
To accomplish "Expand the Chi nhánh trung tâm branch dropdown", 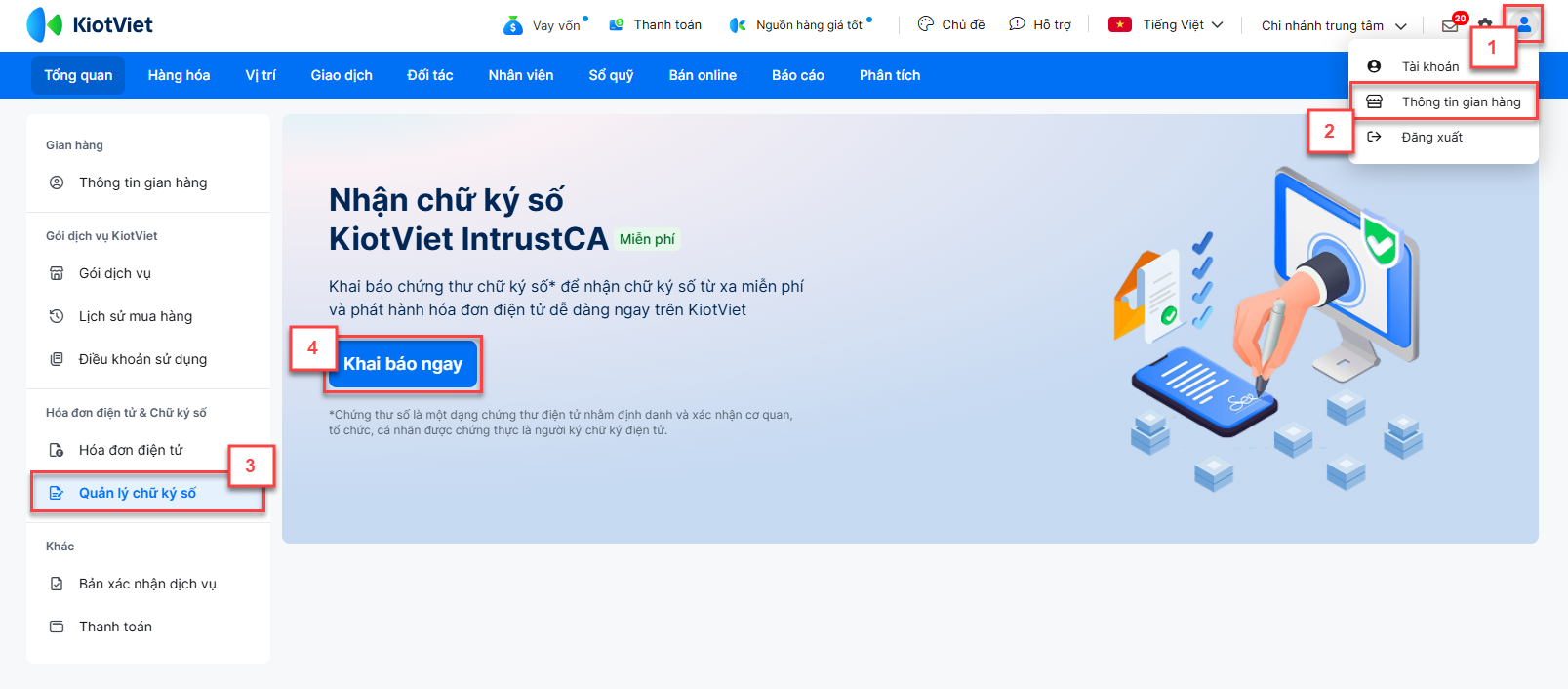I will 1334,25.
